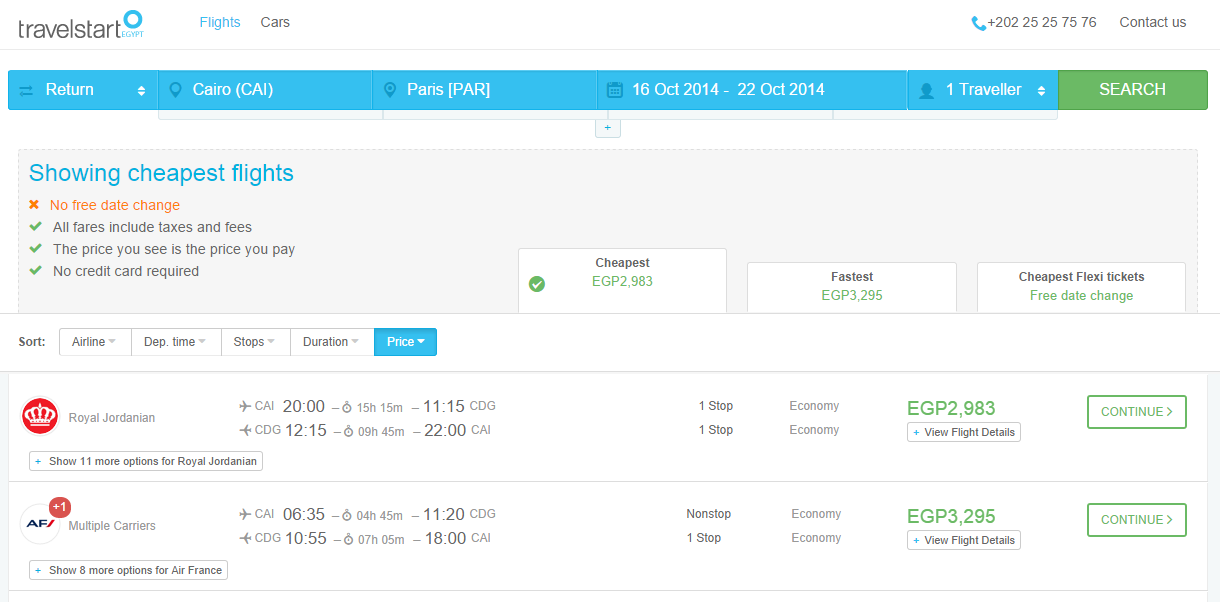Change the 16 Oct 2014 departure date
The height and width of the screenshot is (602, 1220).
[x=675, y=90]
